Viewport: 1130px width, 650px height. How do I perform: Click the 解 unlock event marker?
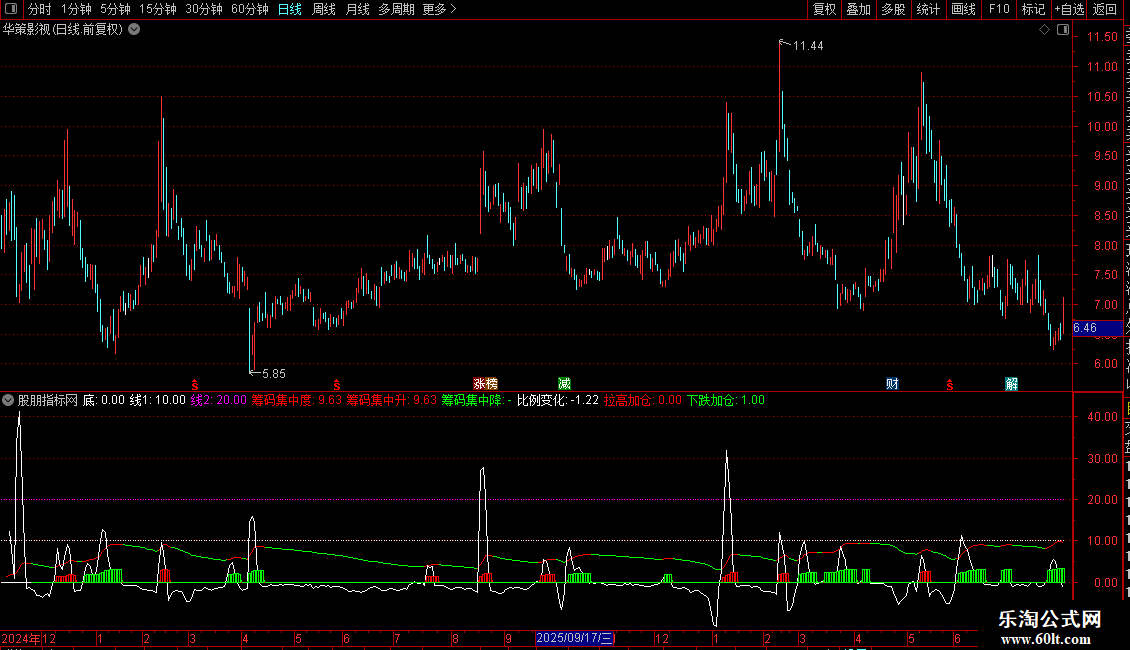[x=1012, y=384]
